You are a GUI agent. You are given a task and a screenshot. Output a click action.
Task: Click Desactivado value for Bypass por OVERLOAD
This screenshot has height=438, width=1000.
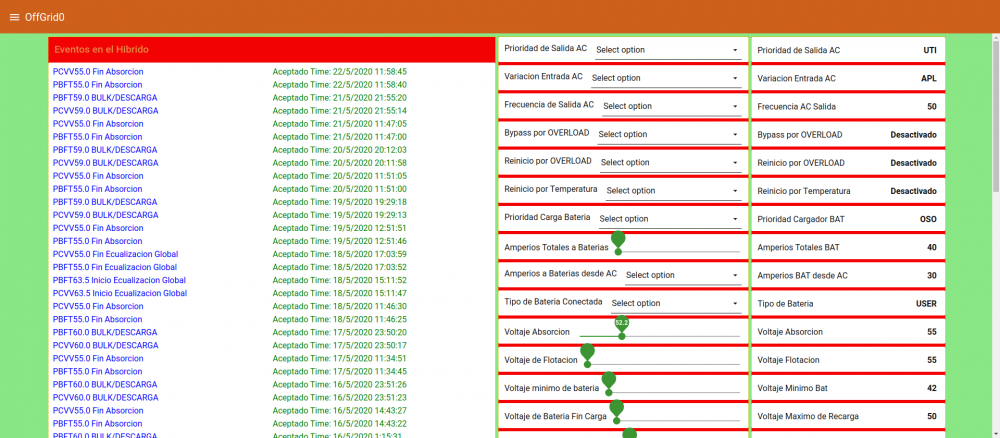(913, 135)
